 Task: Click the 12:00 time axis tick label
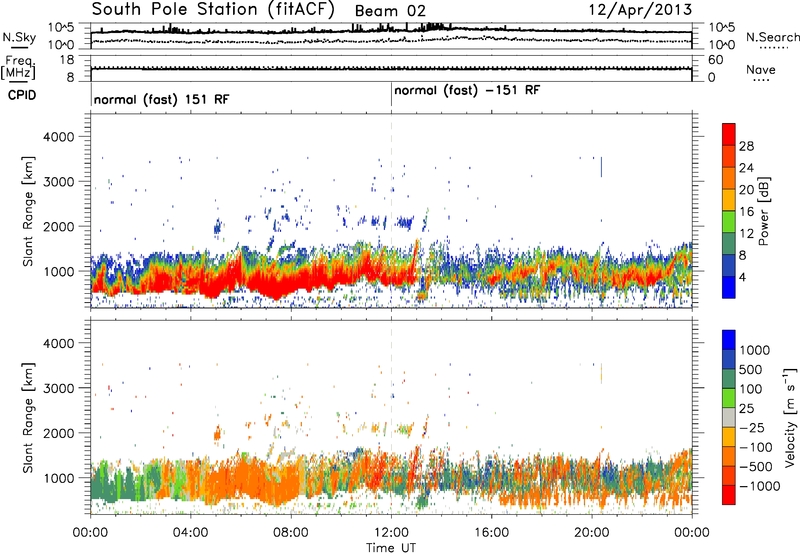click(x=391, y=533)
